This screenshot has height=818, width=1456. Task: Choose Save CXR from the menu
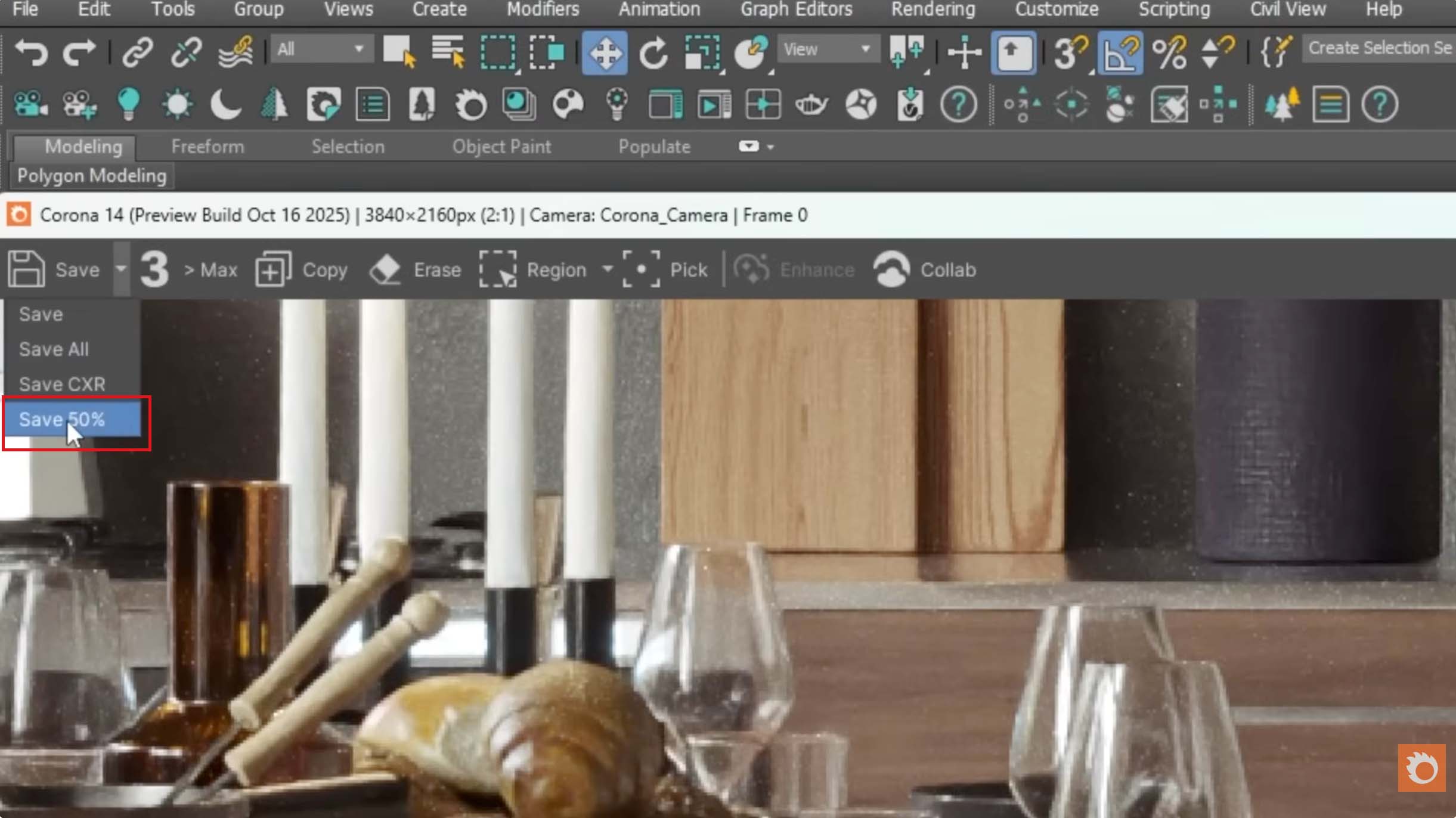(72, 384)
